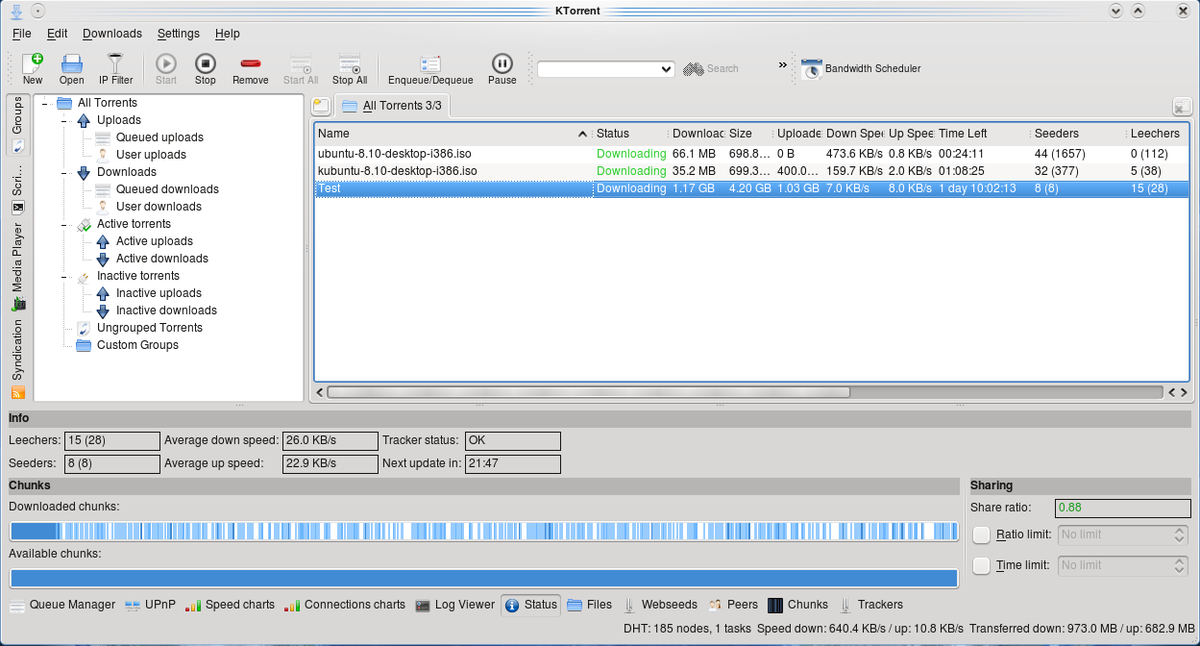Open the IP Filter tool

tap(115, 67)
